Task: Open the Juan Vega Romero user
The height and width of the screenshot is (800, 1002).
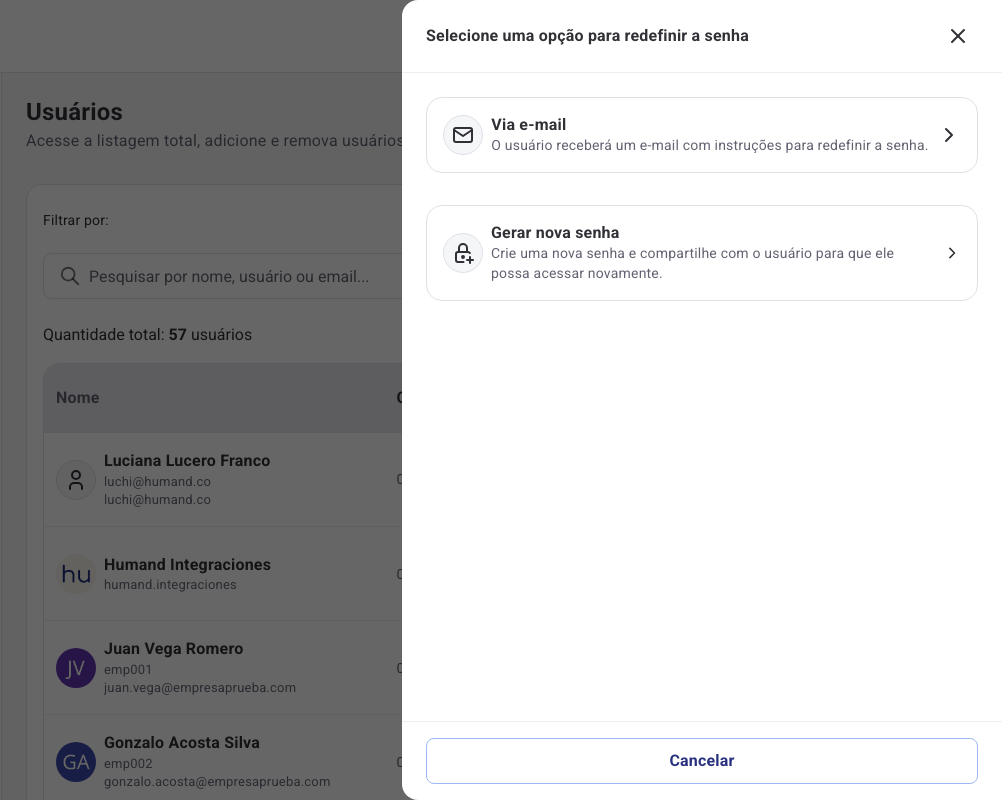Action: [222, 668]
